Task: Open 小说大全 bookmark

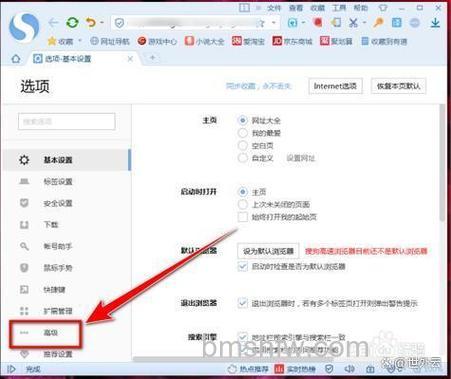Action: (x=204, y=41)
